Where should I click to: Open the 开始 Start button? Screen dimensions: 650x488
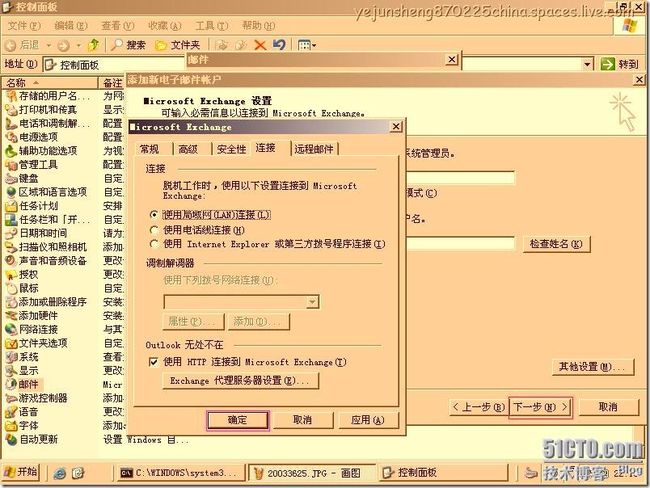click(21, 472)
